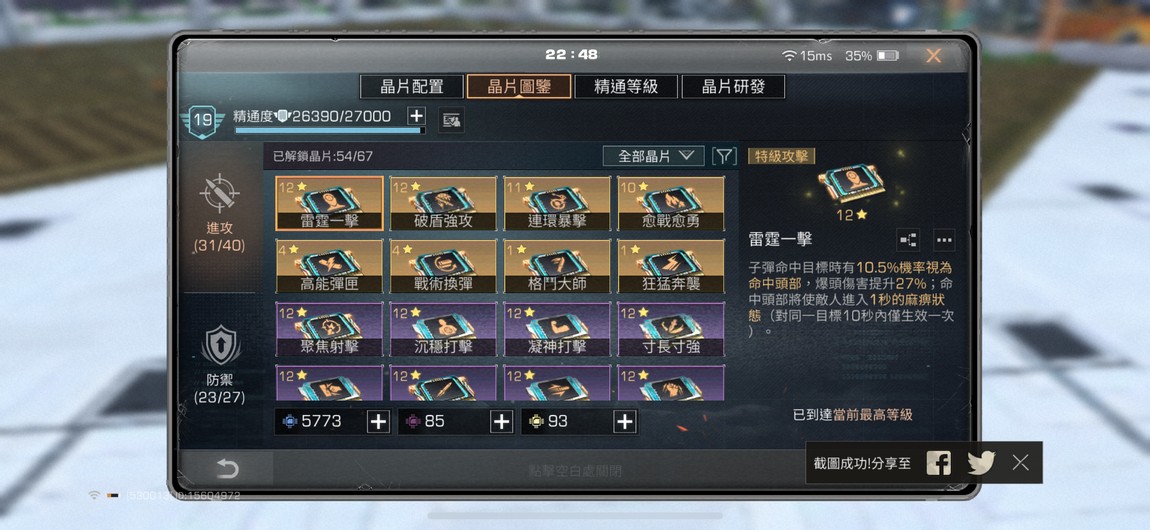Switch to the 精通等級 tab
This screenshot has height=530, width=1150.
pyautogui.click(x=626, y=87)
